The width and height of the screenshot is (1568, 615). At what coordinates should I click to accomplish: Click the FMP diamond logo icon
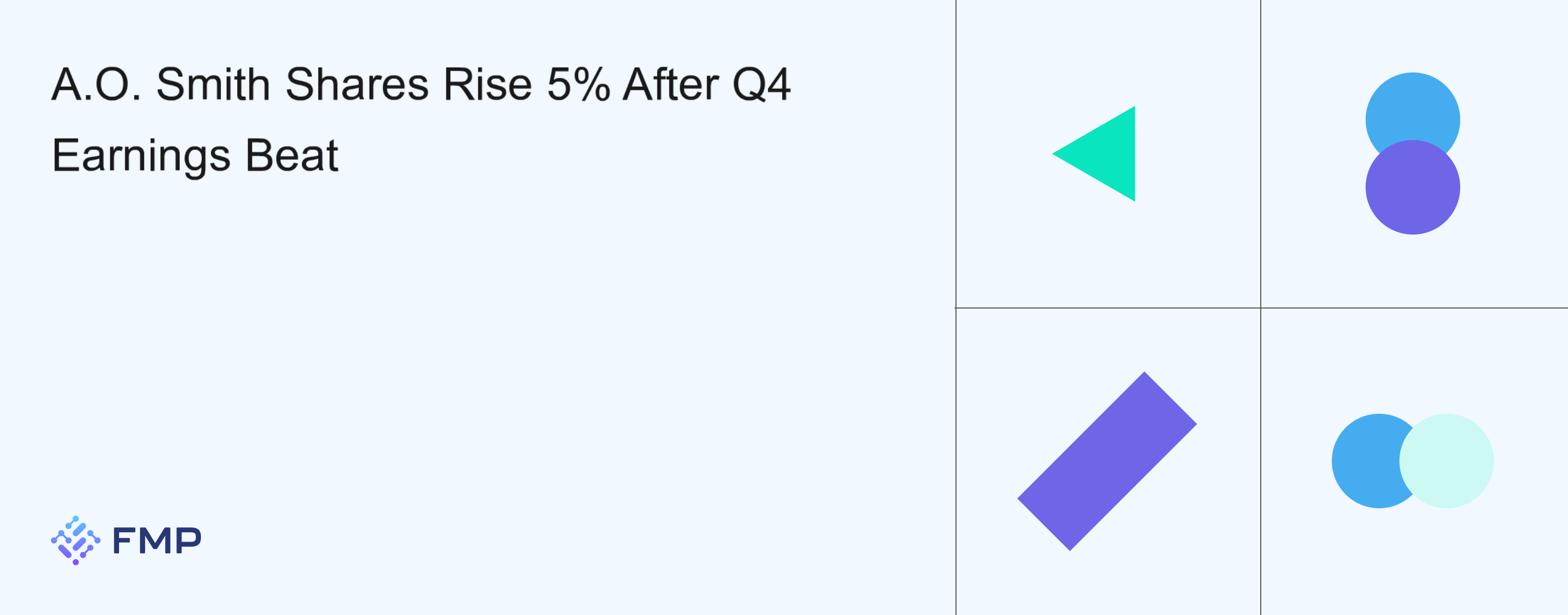75,540
